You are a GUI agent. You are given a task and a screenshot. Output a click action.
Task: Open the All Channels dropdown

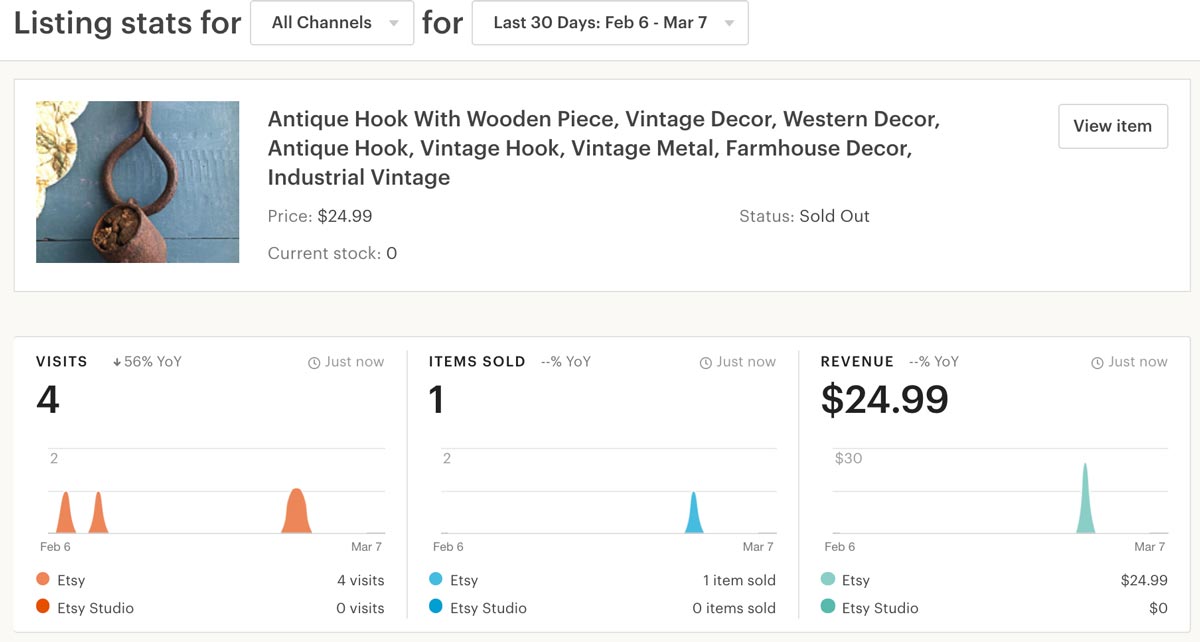[332, 23]
